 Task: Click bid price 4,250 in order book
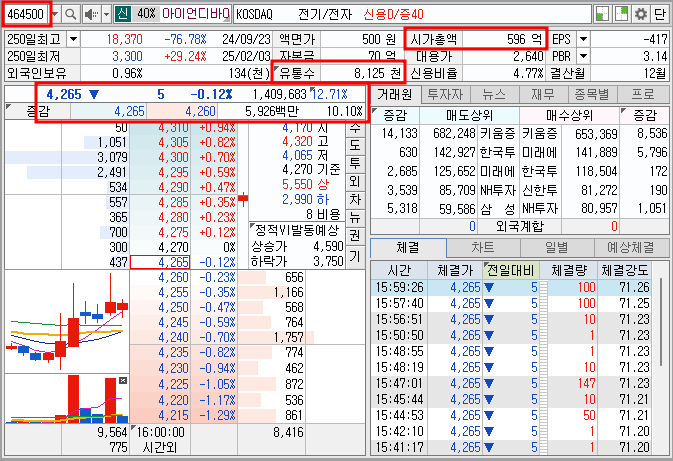pos(173,307)
